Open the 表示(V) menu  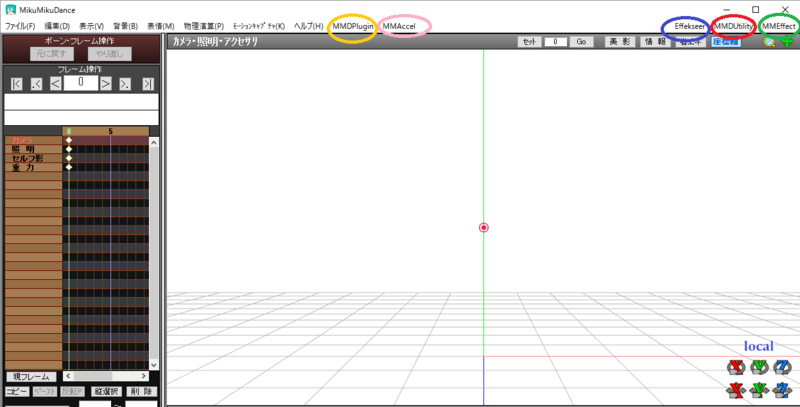pyautogui.click(x=91, y=26)
